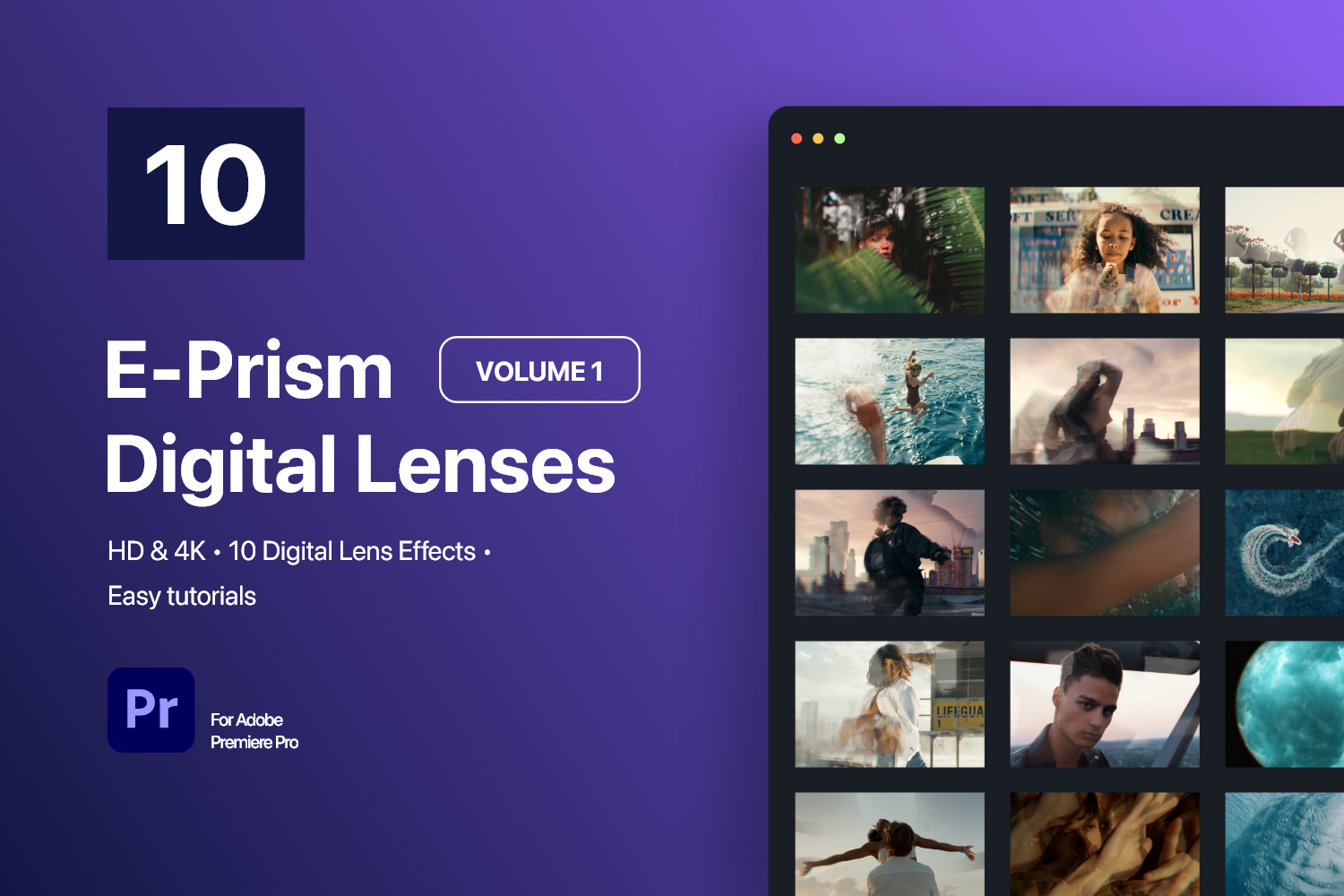Open the teal planet sphere thumbnail

click(1285, 704)
